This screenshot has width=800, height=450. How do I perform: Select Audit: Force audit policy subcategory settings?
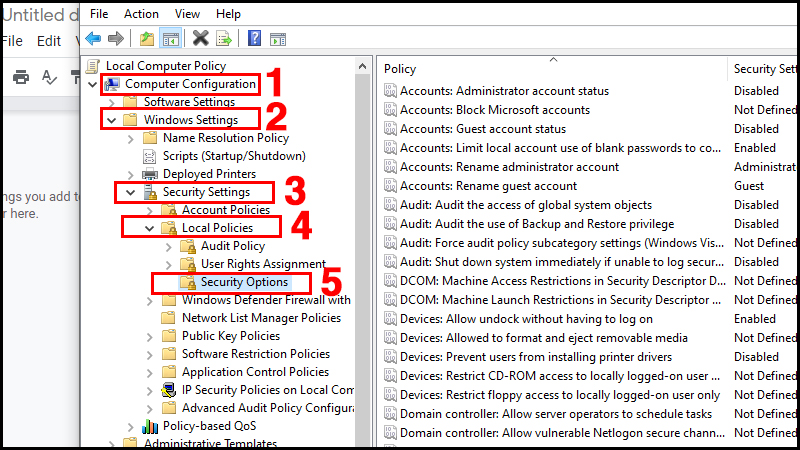[562, 243]
